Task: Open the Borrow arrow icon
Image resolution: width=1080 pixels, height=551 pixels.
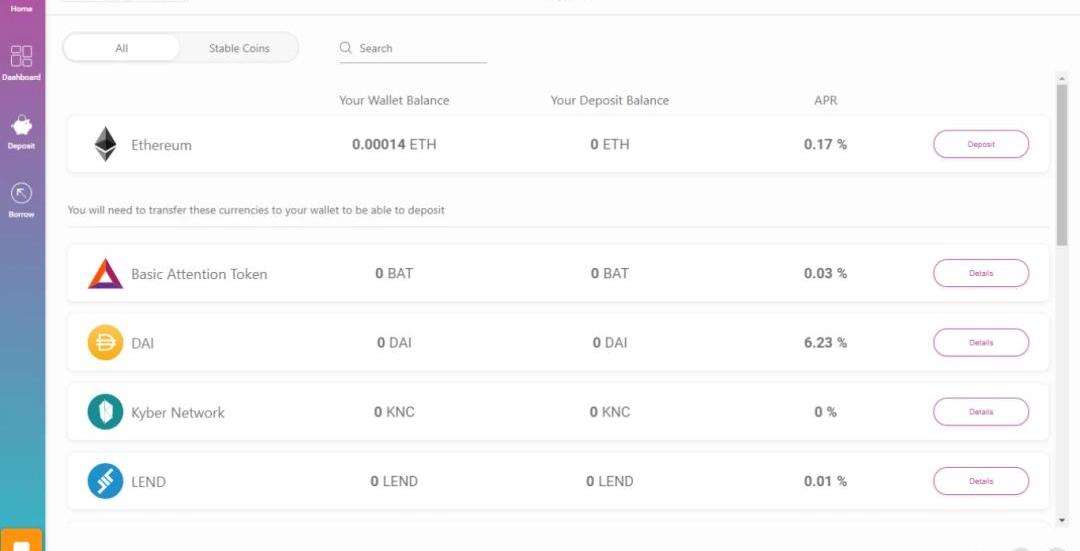Action: coord(21,194)
